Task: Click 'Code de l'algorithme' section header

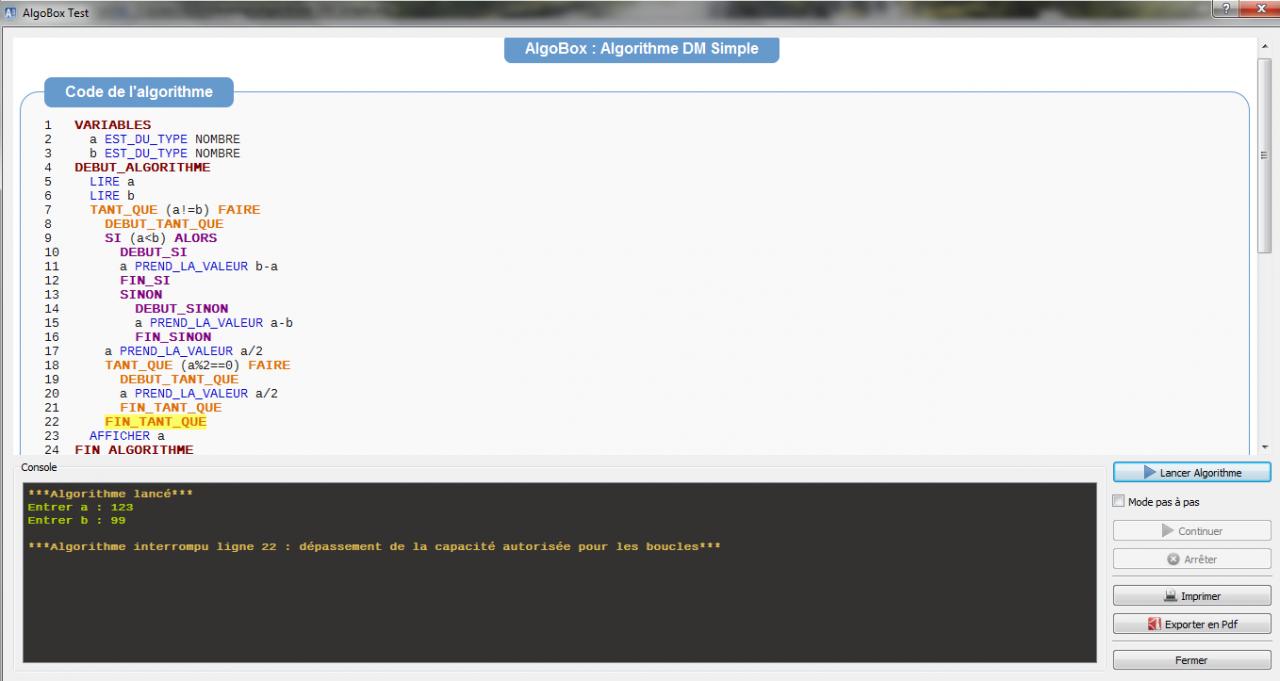Action: [139, 92]
